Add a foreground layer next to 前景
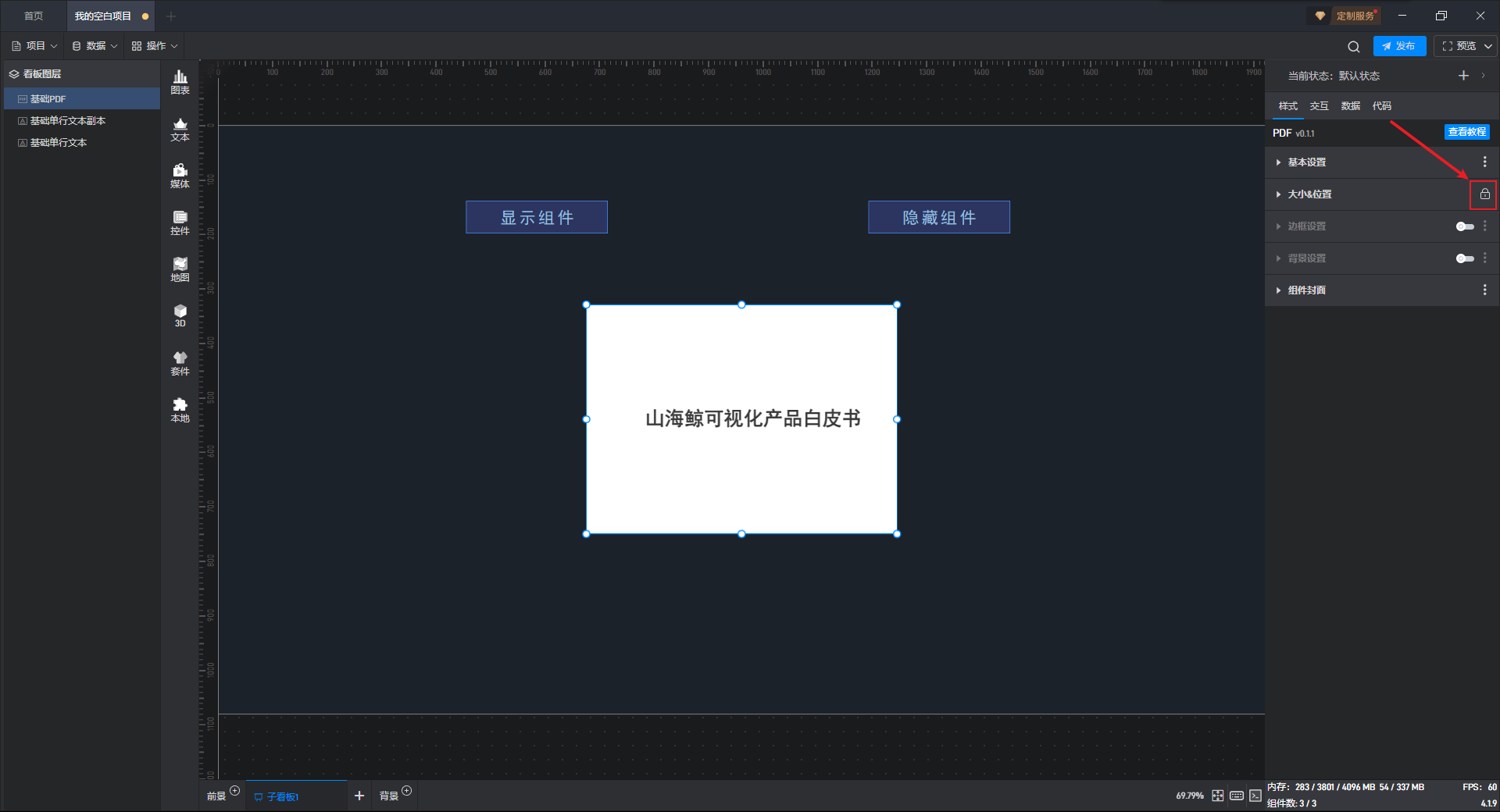This screenshot has height=812, width=1500. [x=234, y=791]
